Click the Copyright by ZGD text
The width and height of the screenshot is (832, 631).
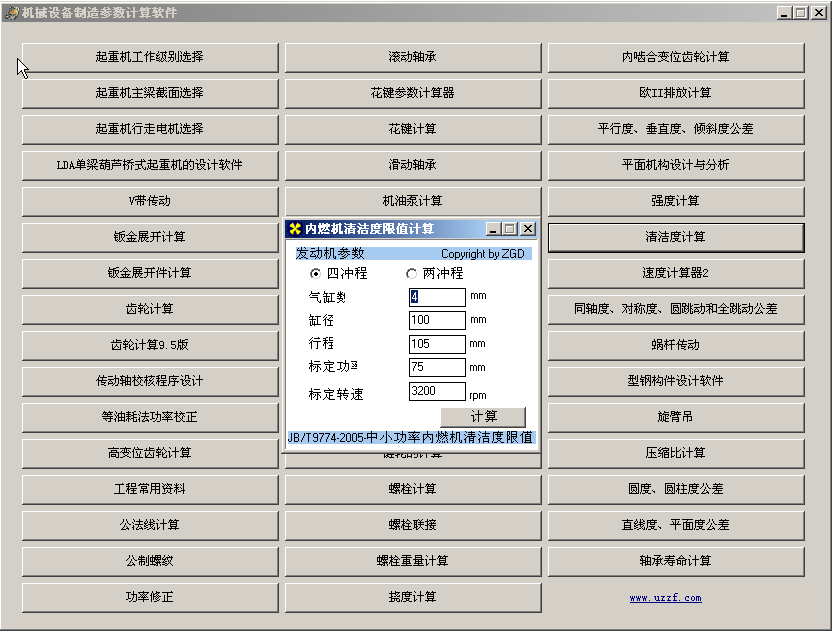(x=482, y=254)
